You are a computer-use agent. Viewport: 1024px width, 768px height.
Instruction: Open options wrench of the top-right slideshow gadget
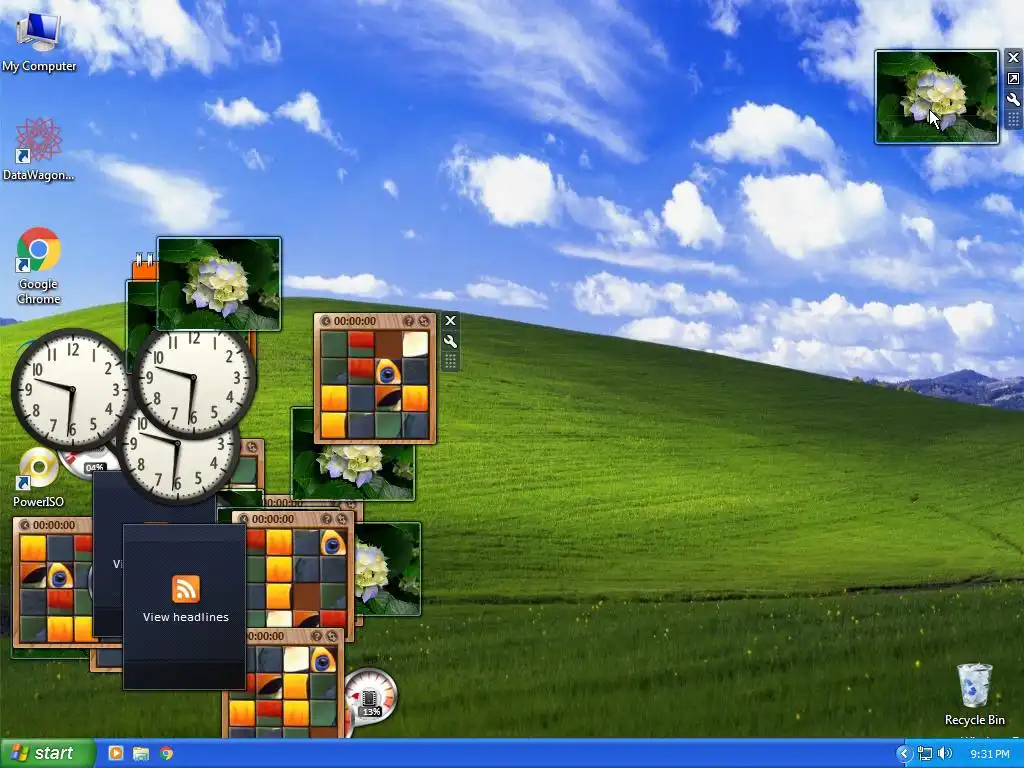coord(1013,99)
